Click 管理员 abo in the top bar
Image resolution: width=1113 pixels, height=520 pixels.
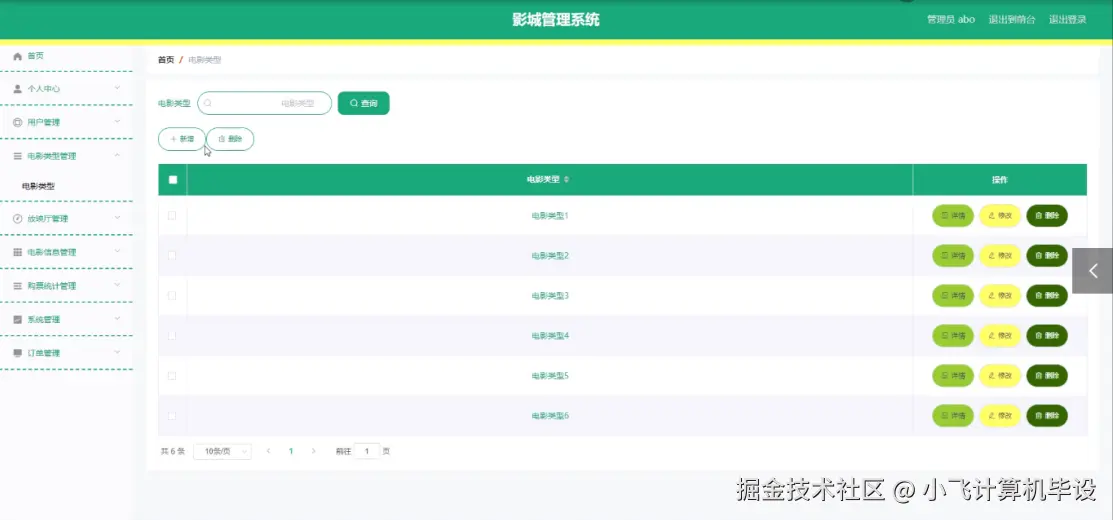point(950,20)
